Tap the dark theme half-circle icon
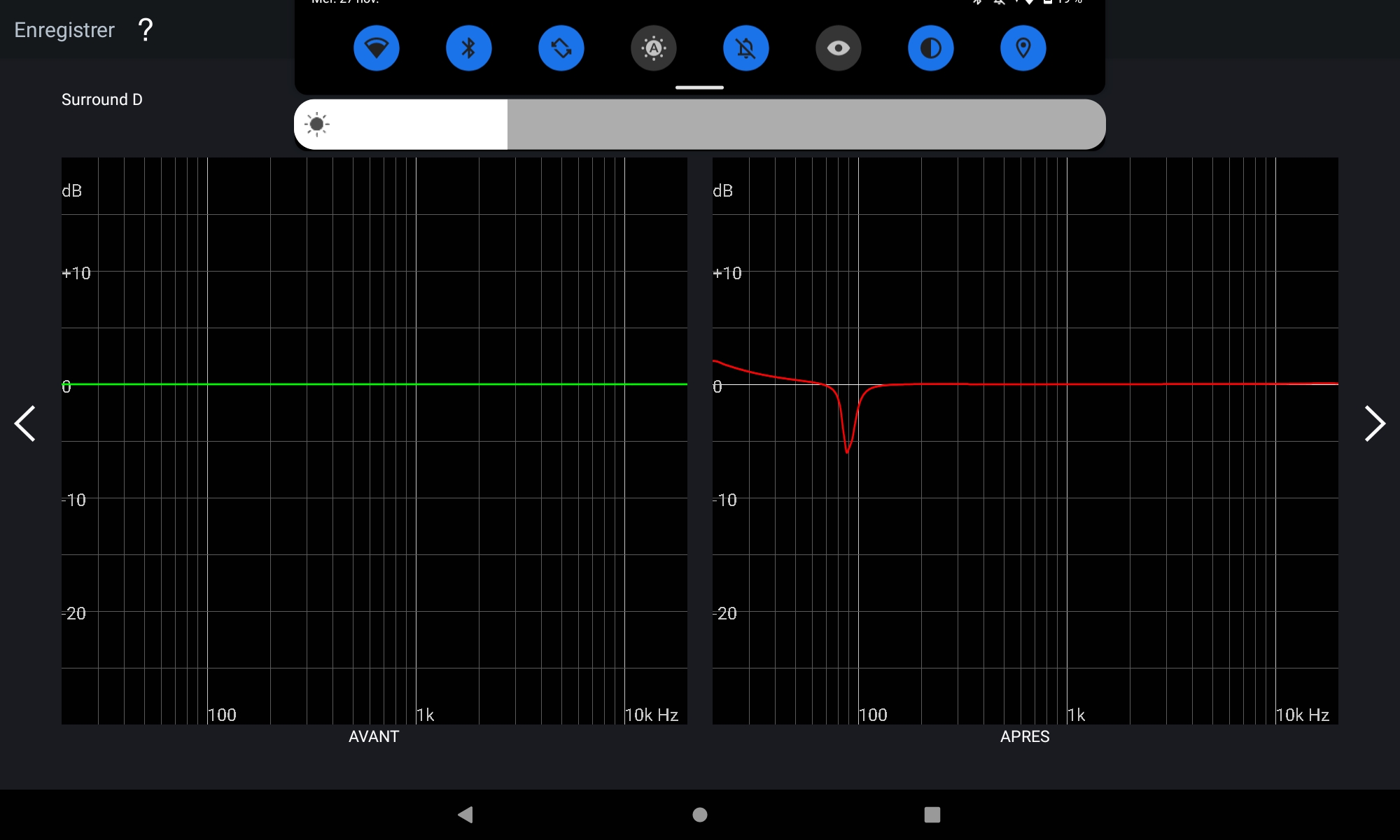 click(931, 48)
